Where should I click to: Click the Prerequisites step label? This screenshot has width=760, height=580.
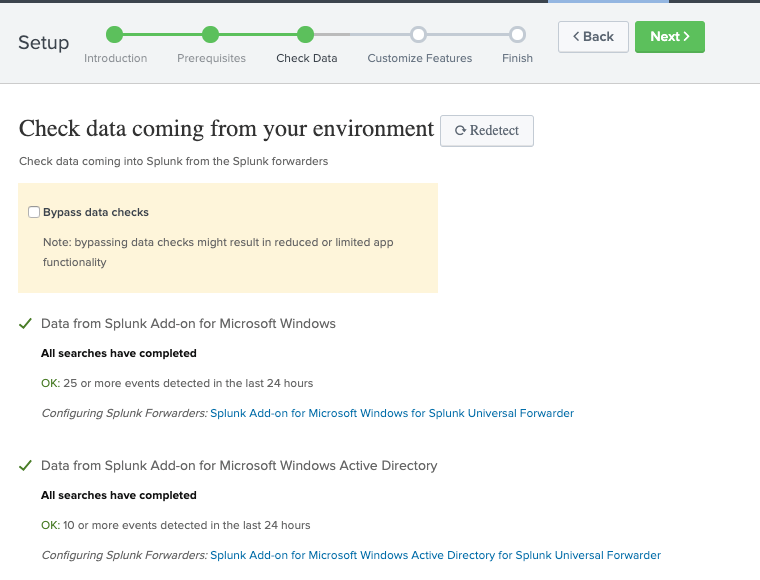(x=211, y=58)
